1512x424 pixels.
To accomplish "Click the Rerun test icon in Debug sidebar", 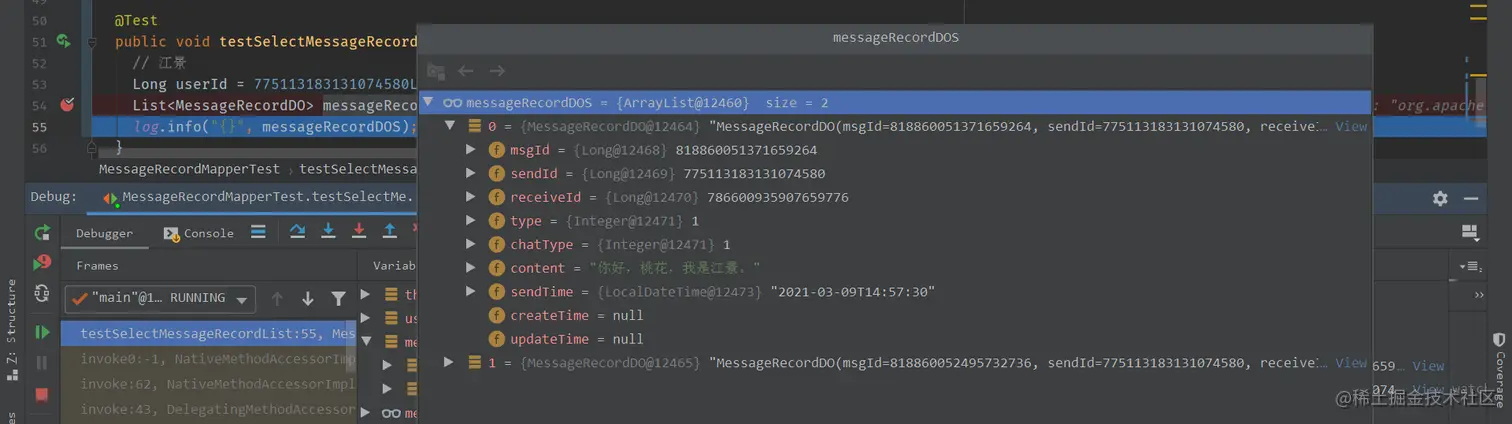I will tap(42, 233).
